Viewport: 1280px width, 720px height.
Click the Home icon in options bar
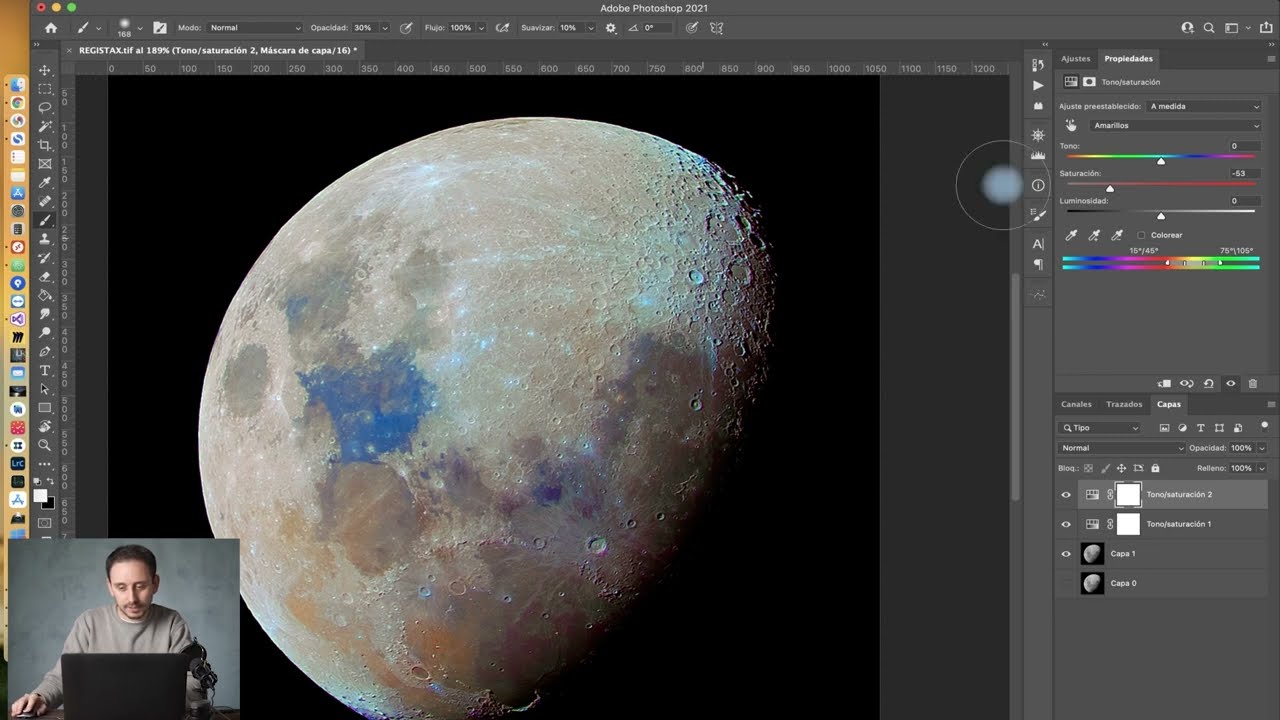pyautogui.click(x=51, y=28)
